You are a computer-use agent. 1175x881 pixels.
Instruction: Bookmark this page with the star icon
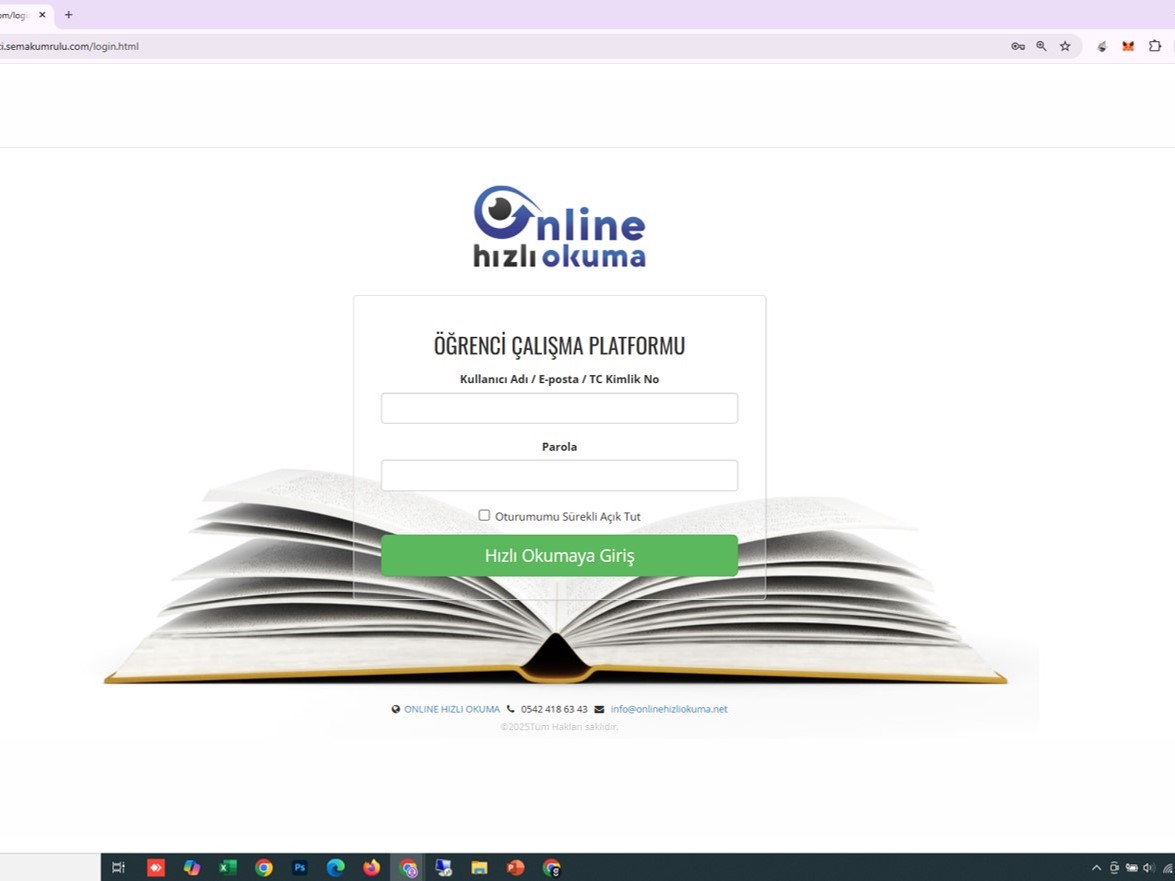tap(1065, 46)
